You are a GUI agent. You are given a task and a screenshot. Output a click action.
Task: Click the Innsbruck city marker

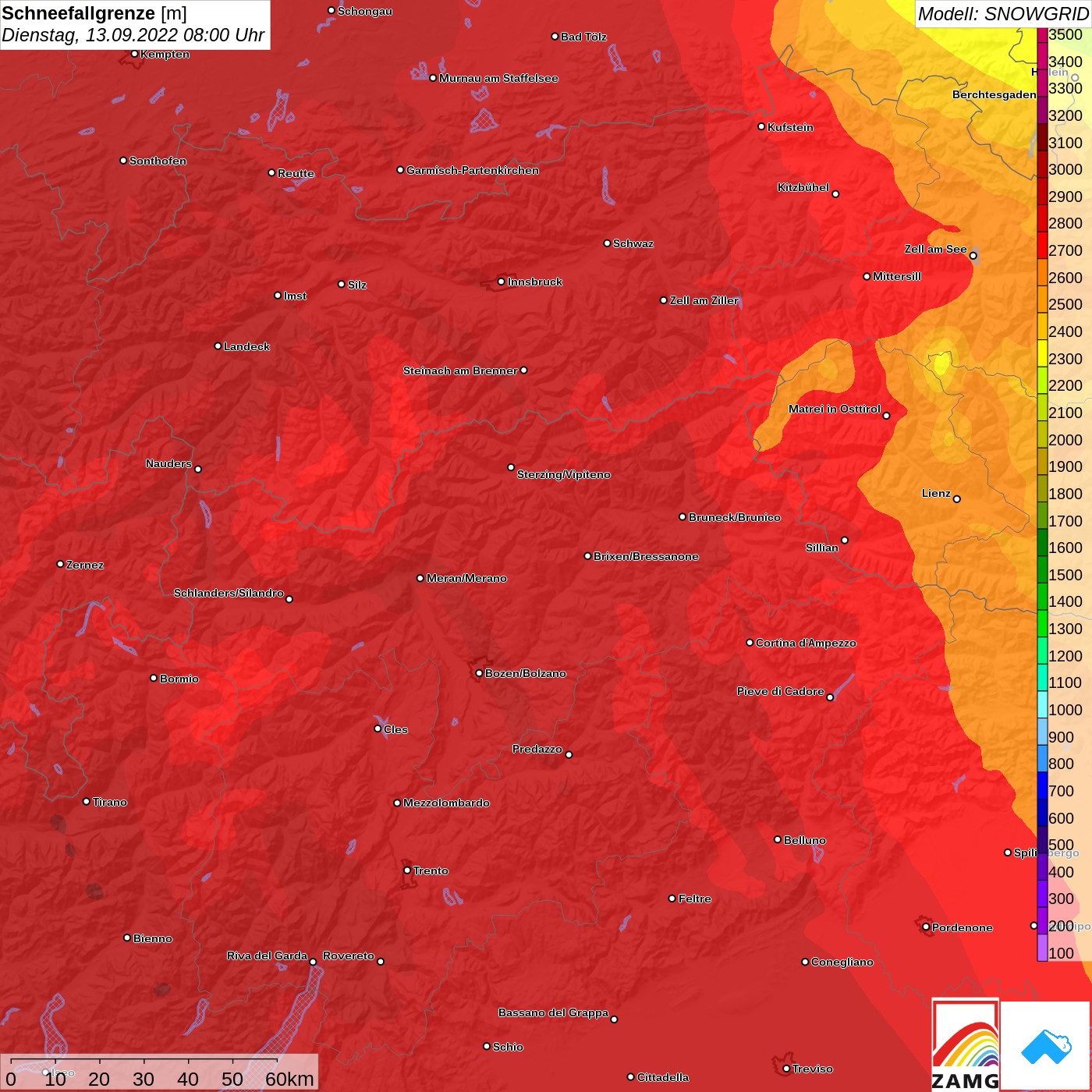tap(502, 282)
